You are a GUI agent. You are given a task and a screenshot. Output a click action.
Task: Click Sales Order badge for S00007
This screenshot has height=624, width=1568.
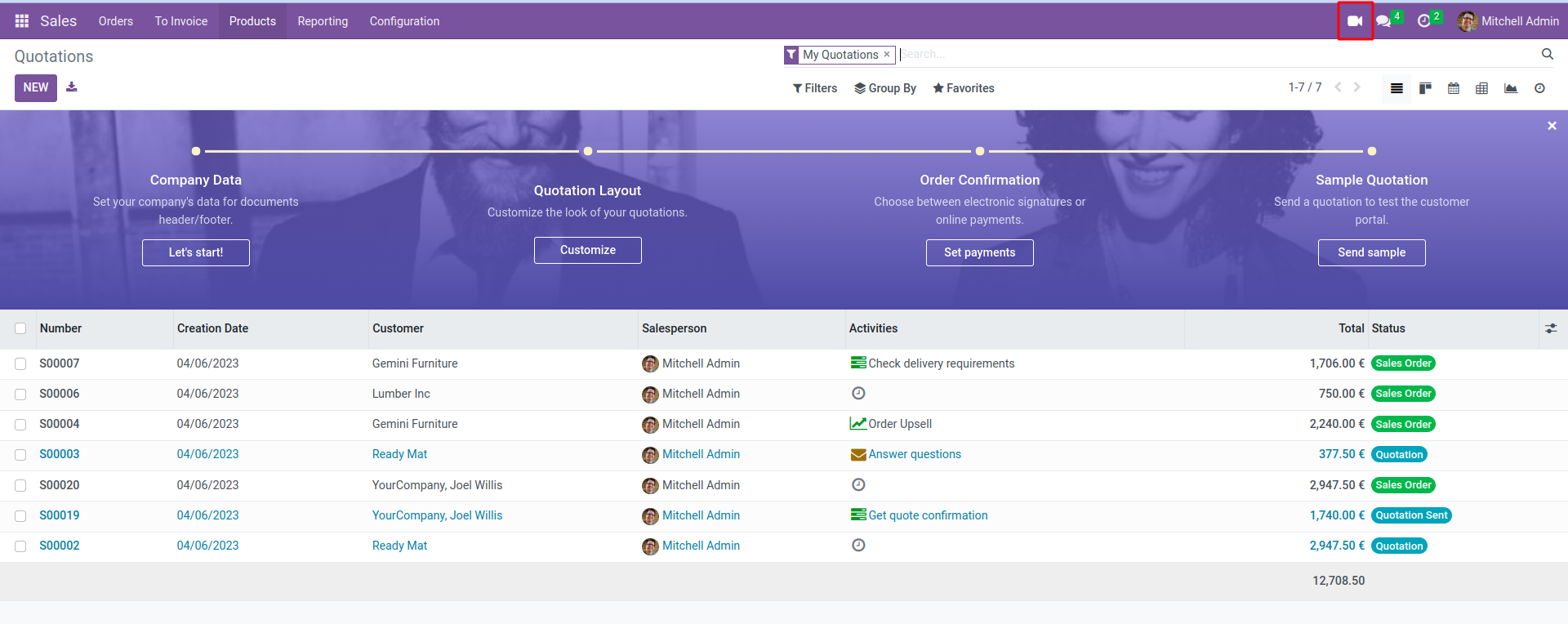click(1403, 363)
